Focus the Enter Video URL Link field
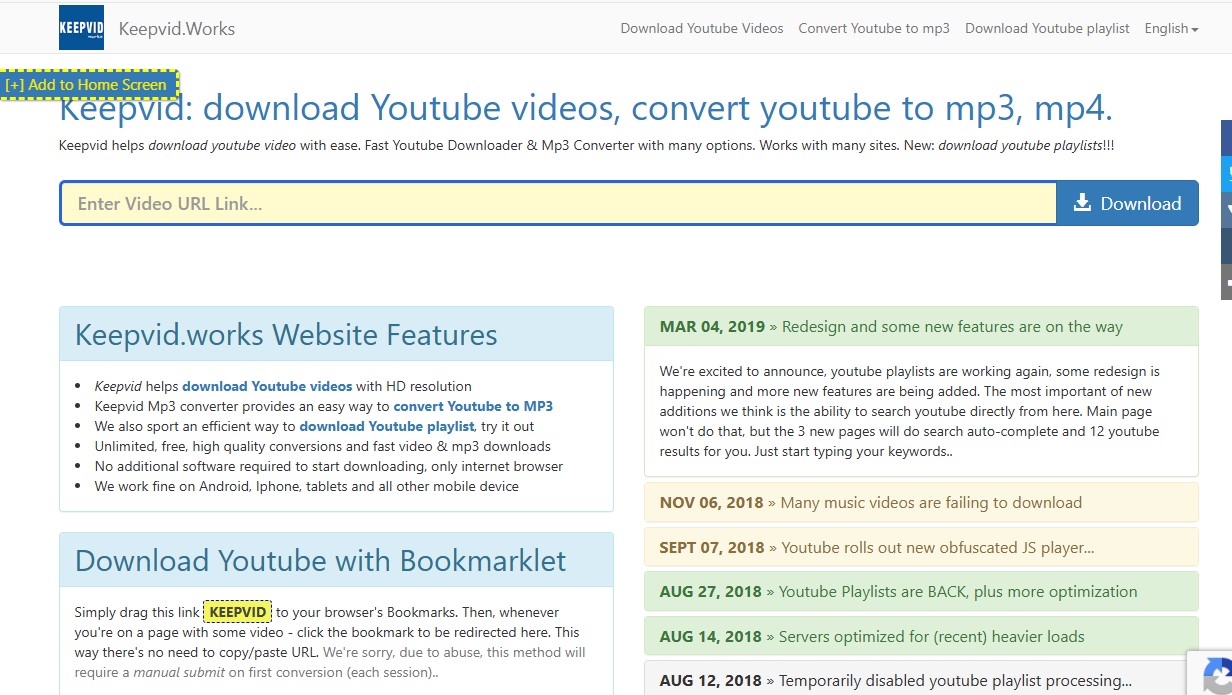Viewport: 1232px width, 695px height. (559, 203)
